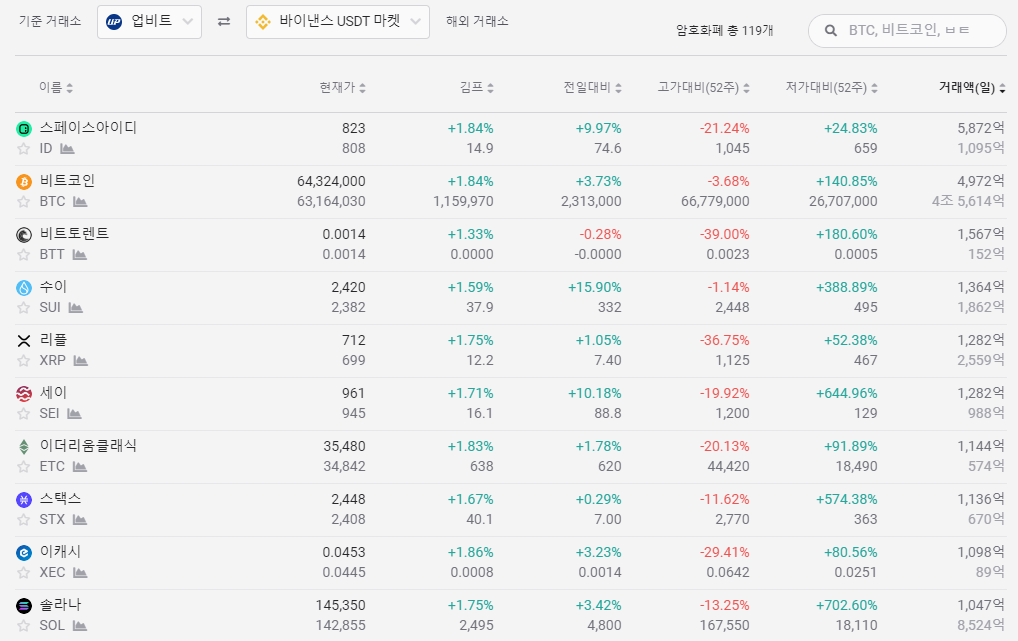The image size is (1018, 641).
Task: Favorite SUI with its star
Action: tap(23, 308)
